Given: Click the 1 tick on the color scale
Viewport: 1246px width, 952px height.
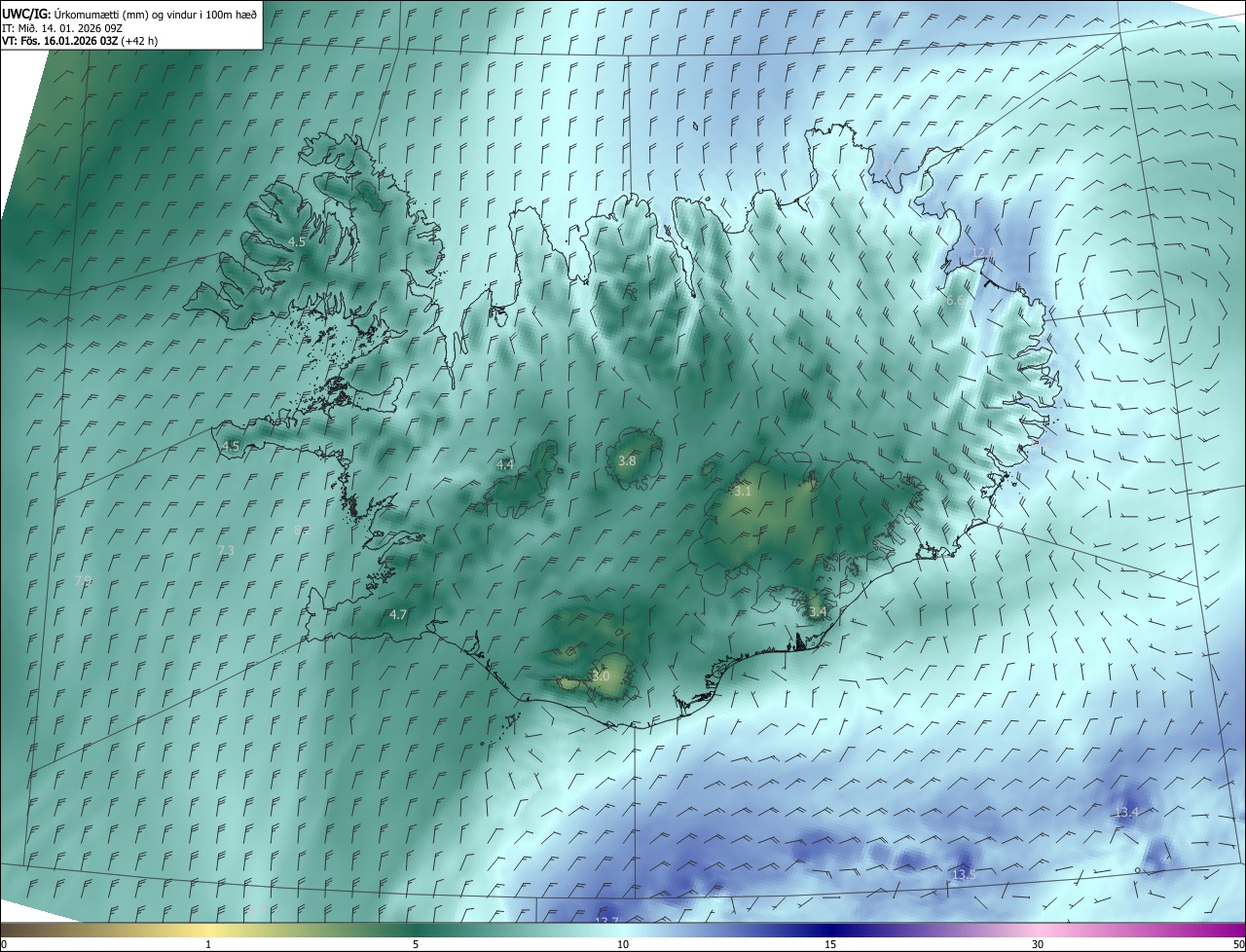Looking at the screenshot, I should click(x=208, y=944).
